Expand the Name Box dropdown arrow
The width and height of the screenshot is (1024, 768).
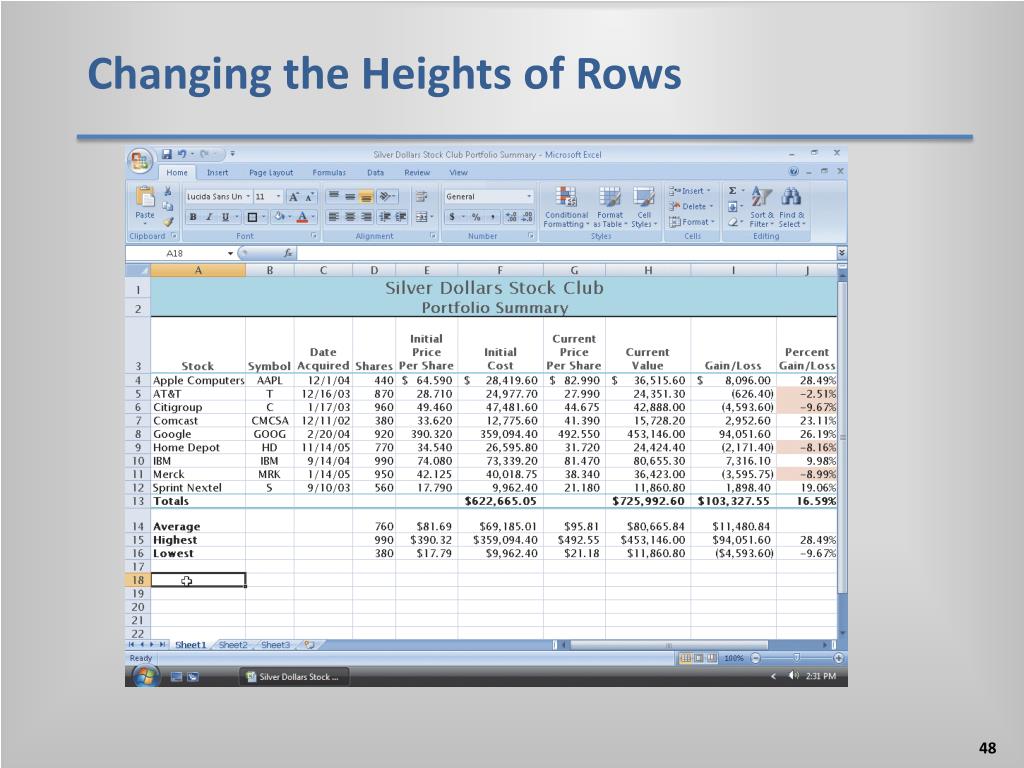[x=231, y=253]
